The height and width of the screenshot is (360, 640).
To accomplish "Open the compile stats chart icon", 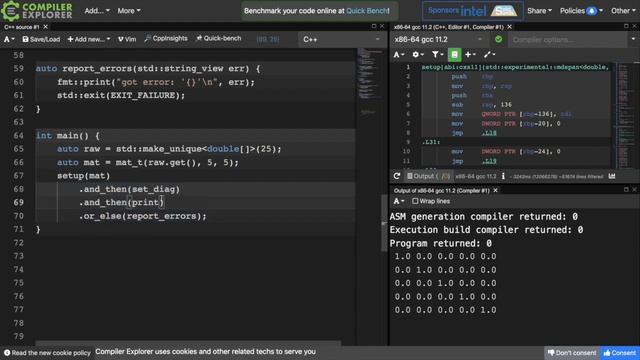I will coord(612,176).
